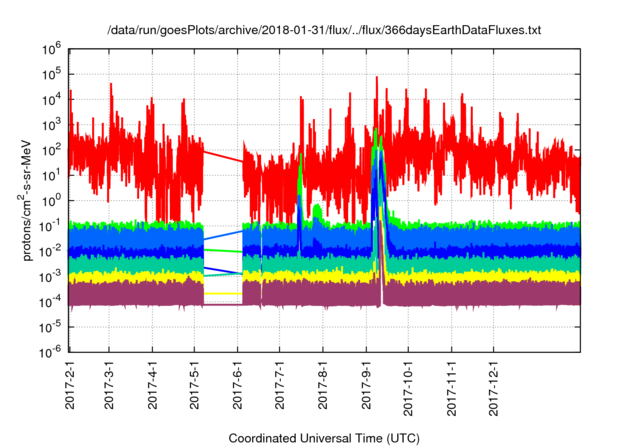
Task: Click the green bump near 2017-8-1
Action: [318, 212]
